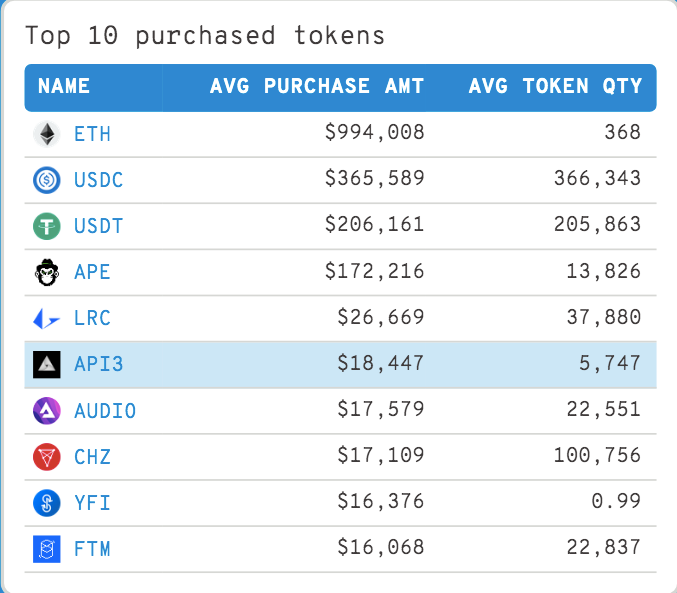Screen dimensions: 677x593
Task: Open the API3 token link
Action: pyautogui.click(x=99, y=364)
